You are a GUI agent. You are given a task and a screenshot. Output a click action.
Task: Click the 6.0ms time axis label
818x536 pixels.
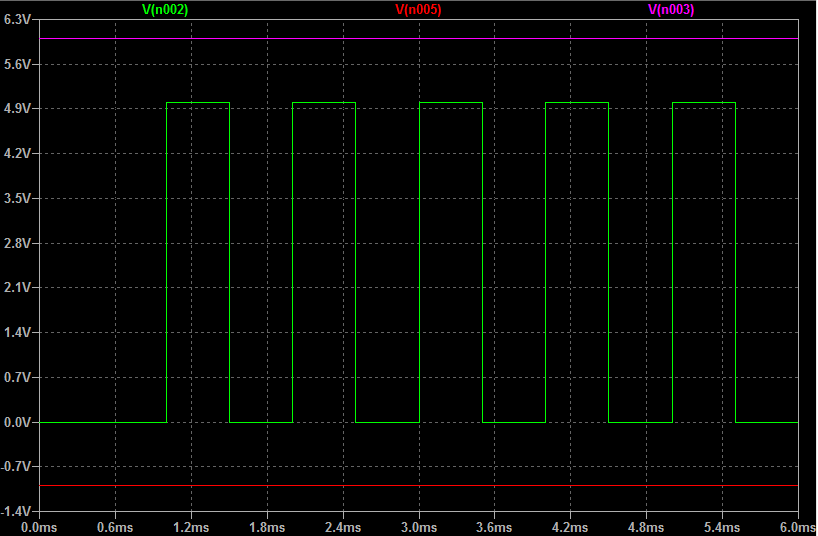pyautogui.click(x=796, y=527)
